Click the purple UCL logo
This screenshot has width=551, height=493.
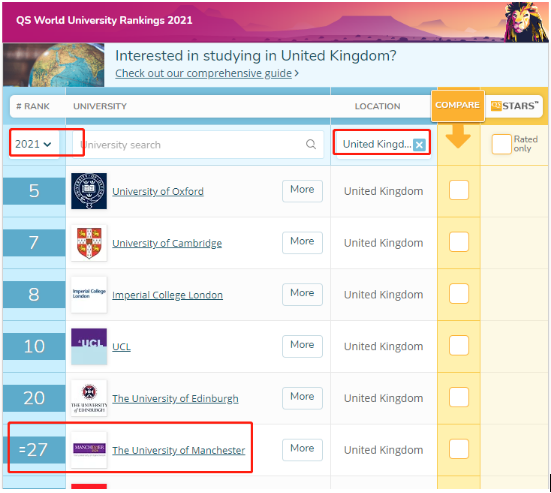point(89,346)
